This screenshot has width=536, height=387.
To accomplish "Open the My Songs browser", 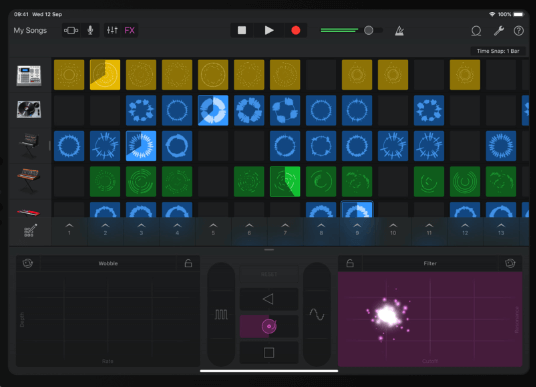I will point(30,30).
